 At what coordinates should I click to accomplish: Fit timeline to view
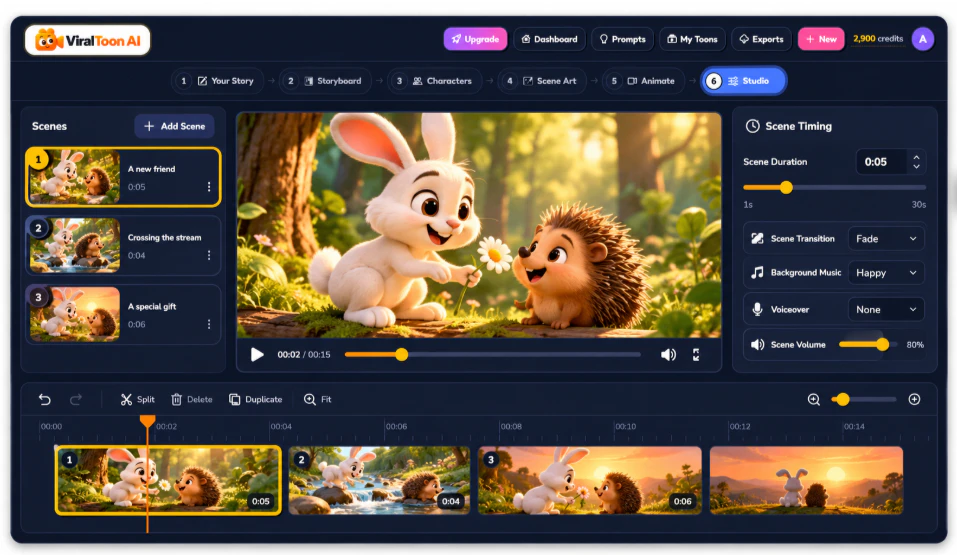pos(317,399)
